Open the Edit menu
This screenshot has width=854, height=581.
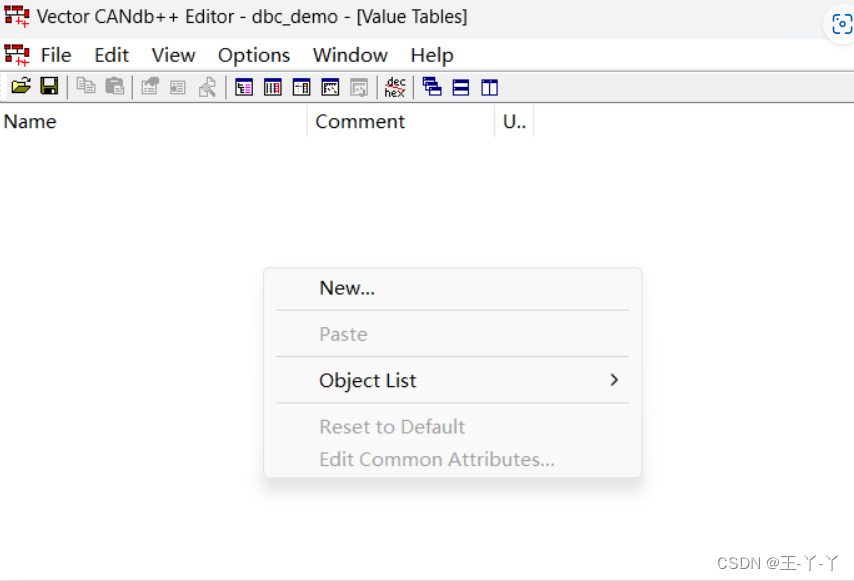(111, 55)
